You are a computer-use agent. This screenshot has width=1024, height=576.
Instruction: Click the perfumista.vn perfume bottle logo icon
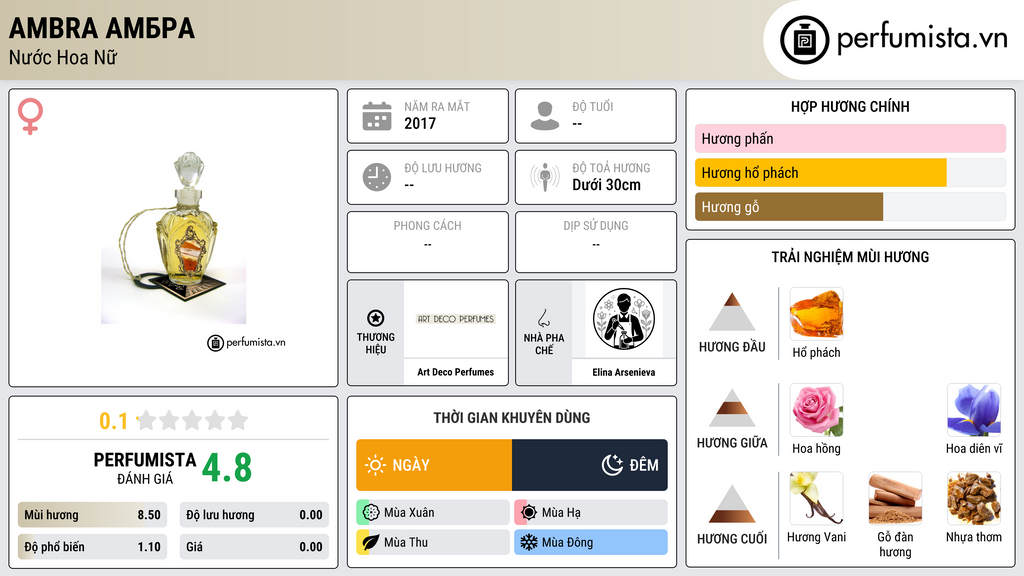(x=804, y=40)
